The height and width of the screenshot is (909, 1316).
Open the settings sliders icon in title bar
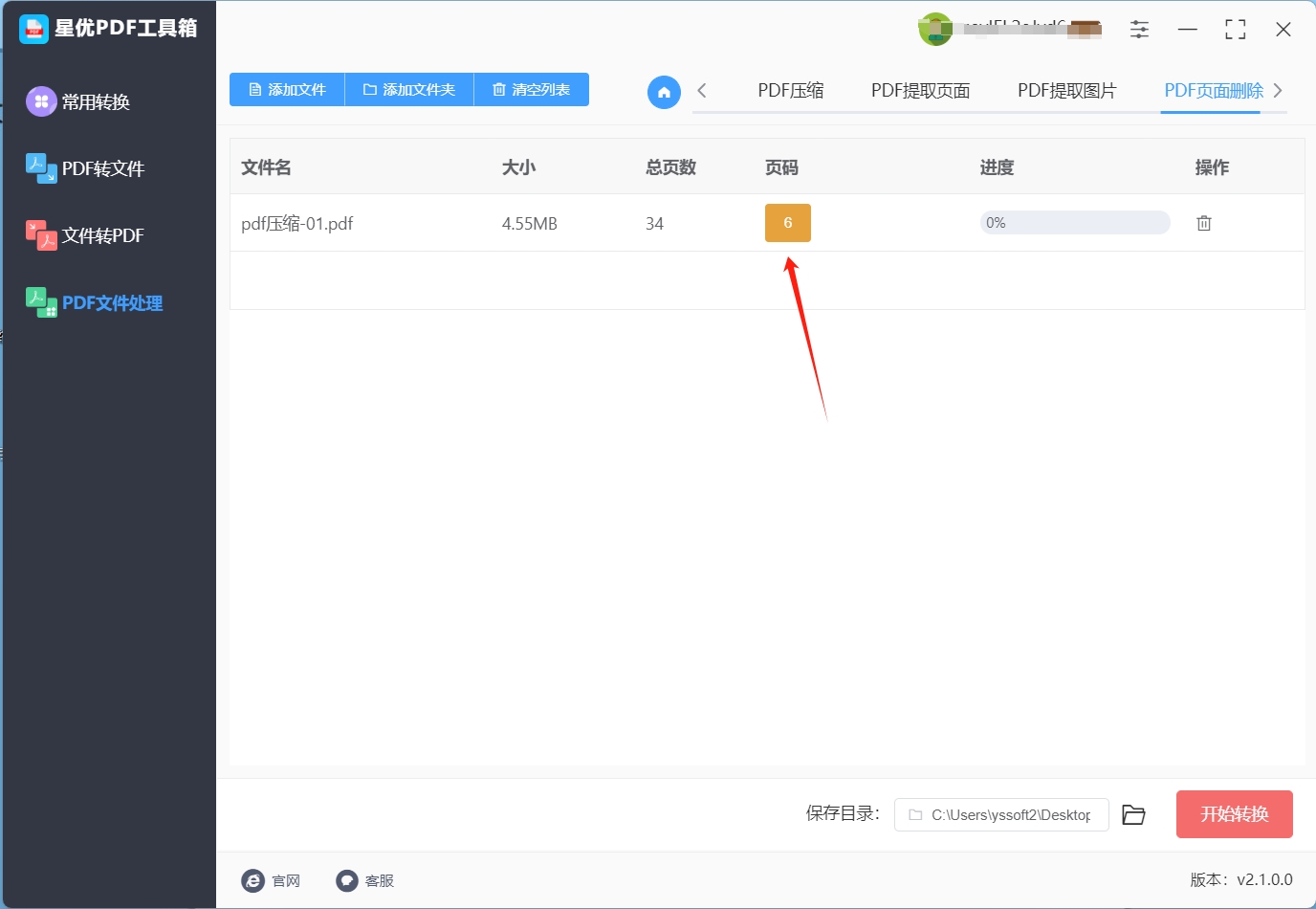(1139, 30)
